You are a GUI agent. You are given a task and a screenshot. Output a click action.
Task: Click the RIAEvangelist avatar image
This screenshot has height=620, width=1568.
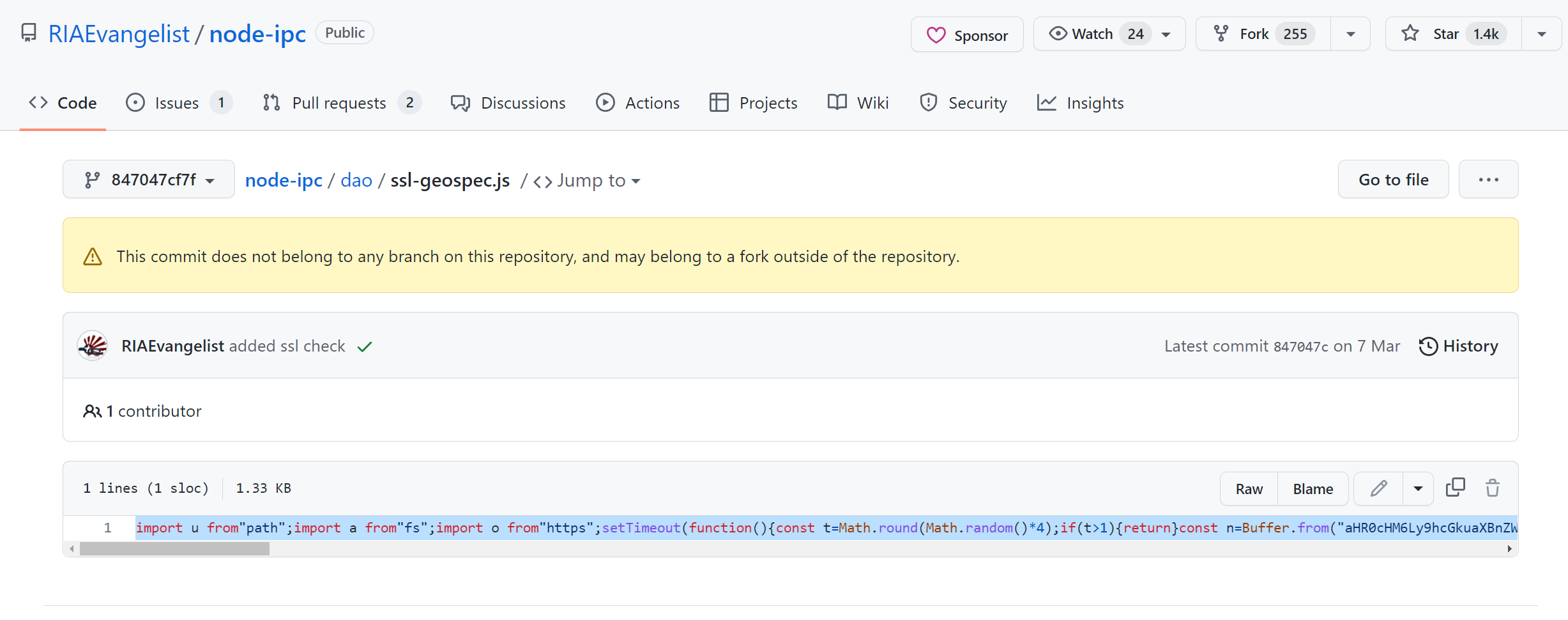[93, 346]
